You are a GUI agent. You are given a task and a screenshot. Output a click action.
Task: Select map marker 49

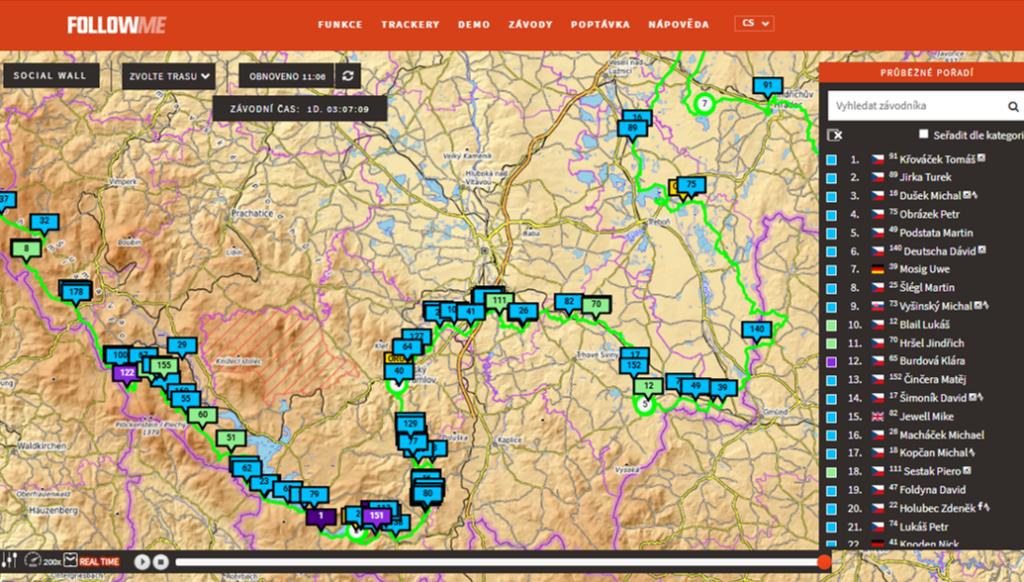coord(696,386)
